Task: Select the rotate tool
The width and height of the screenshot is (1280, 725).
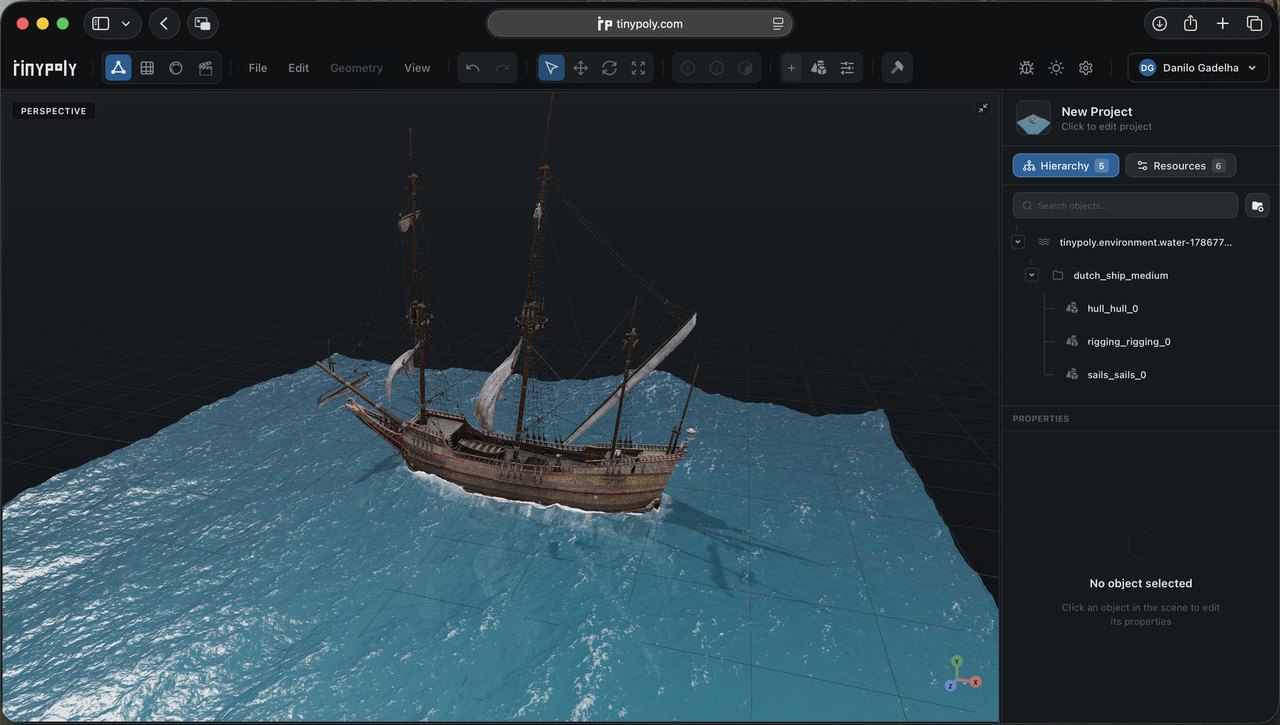Action: pos(609,68)
